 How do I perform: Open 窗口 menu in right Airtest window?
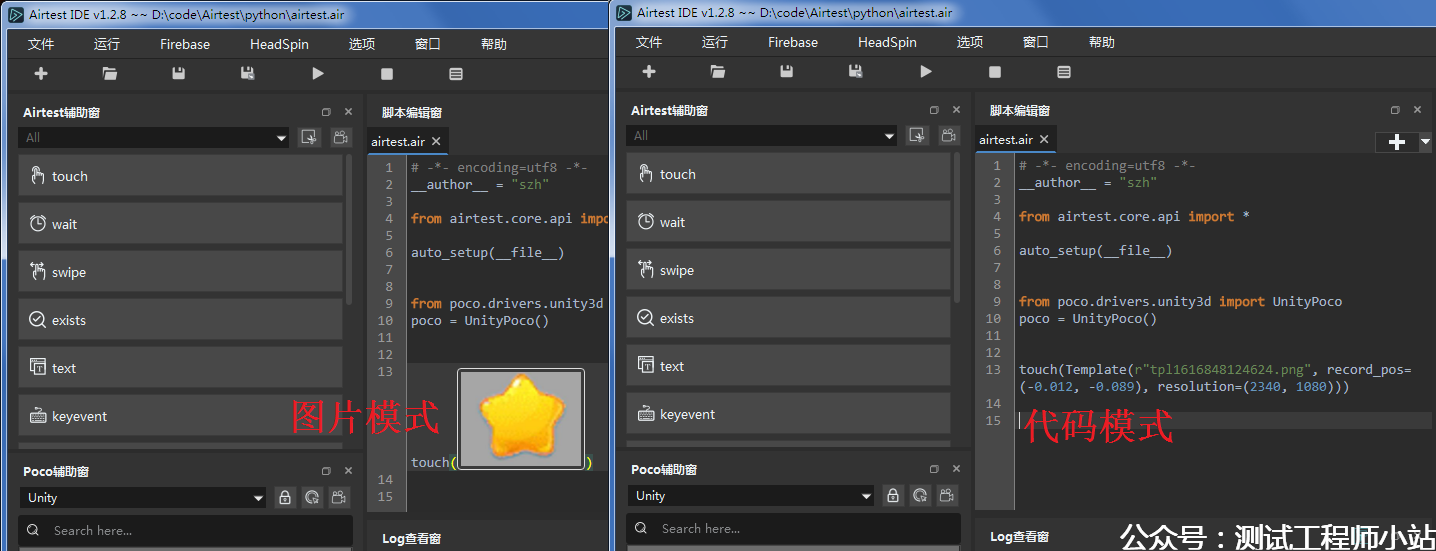[x=1036, y=42]
